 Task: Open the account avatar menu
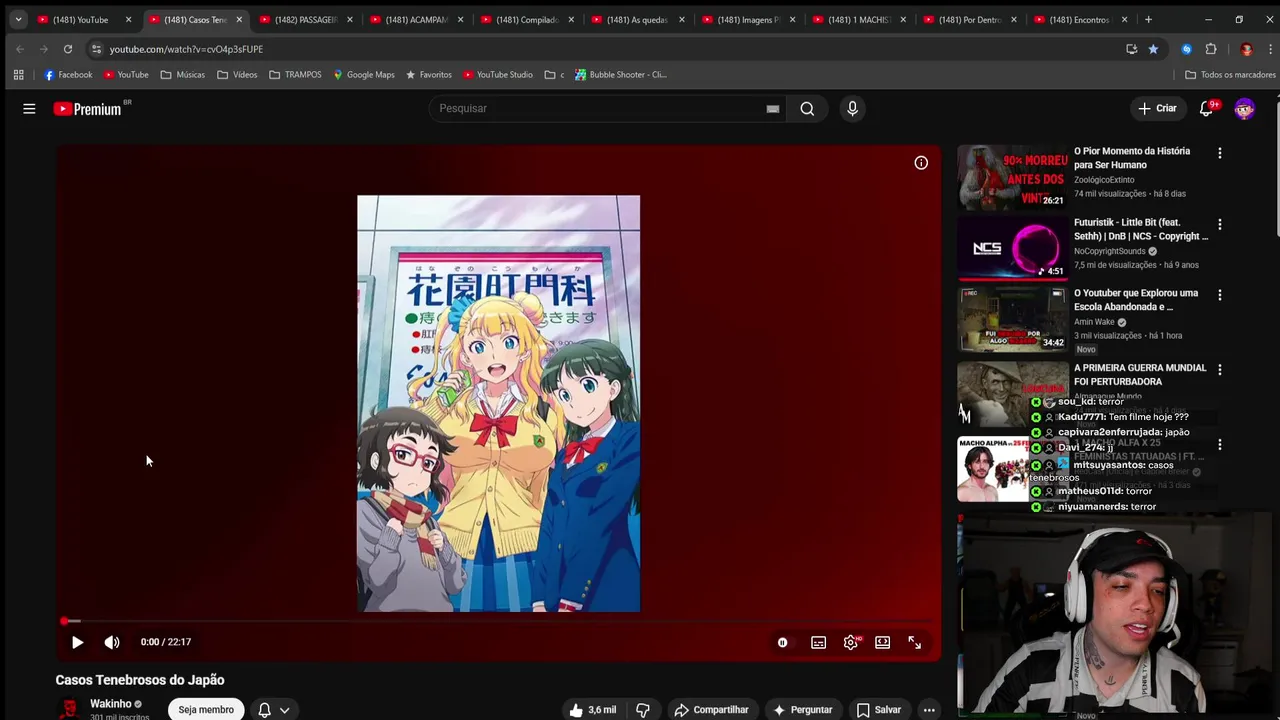[1244, 108]
